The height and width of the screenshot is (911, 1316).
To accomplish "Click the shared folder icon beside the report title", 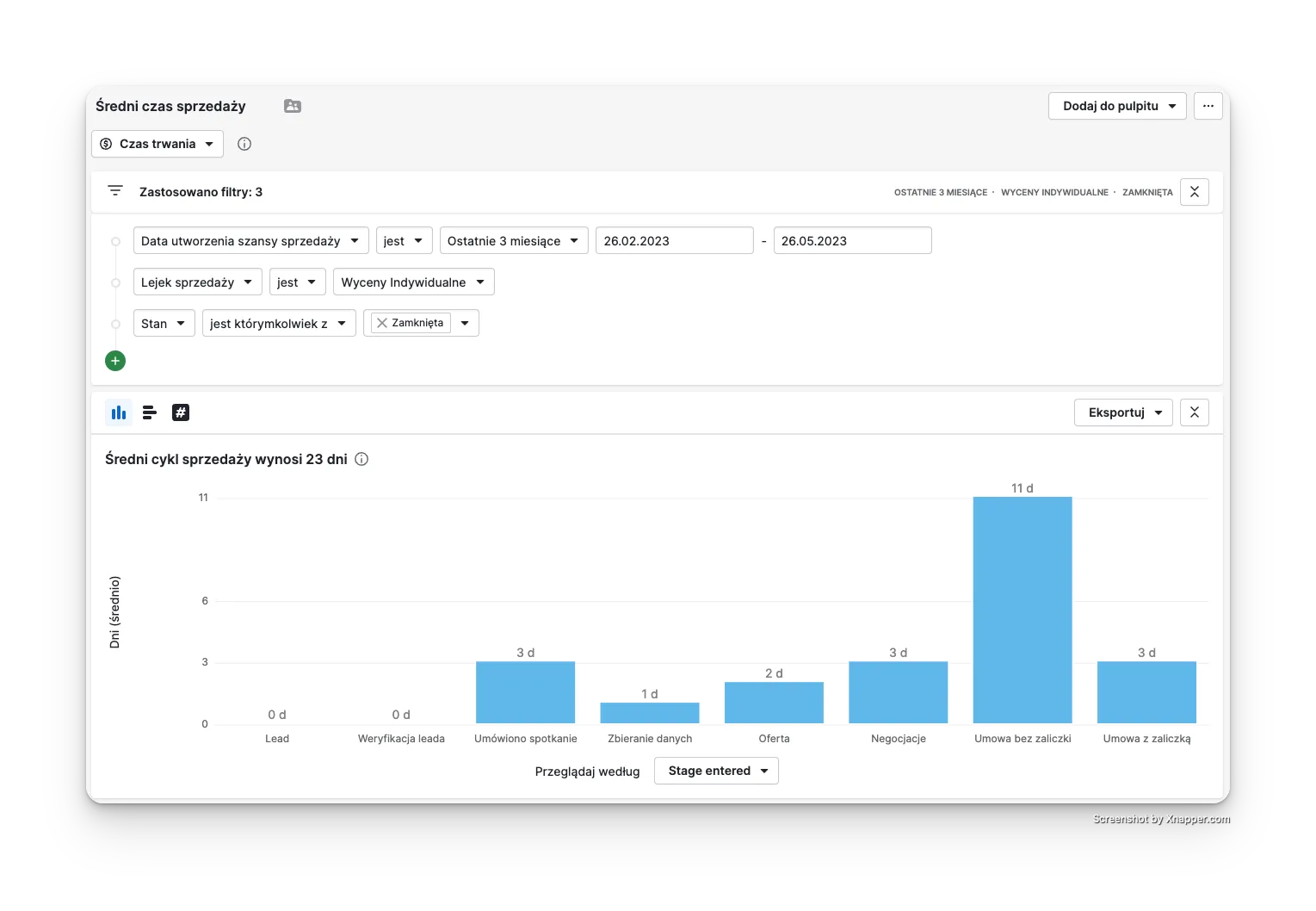I will tap(293, 106).
